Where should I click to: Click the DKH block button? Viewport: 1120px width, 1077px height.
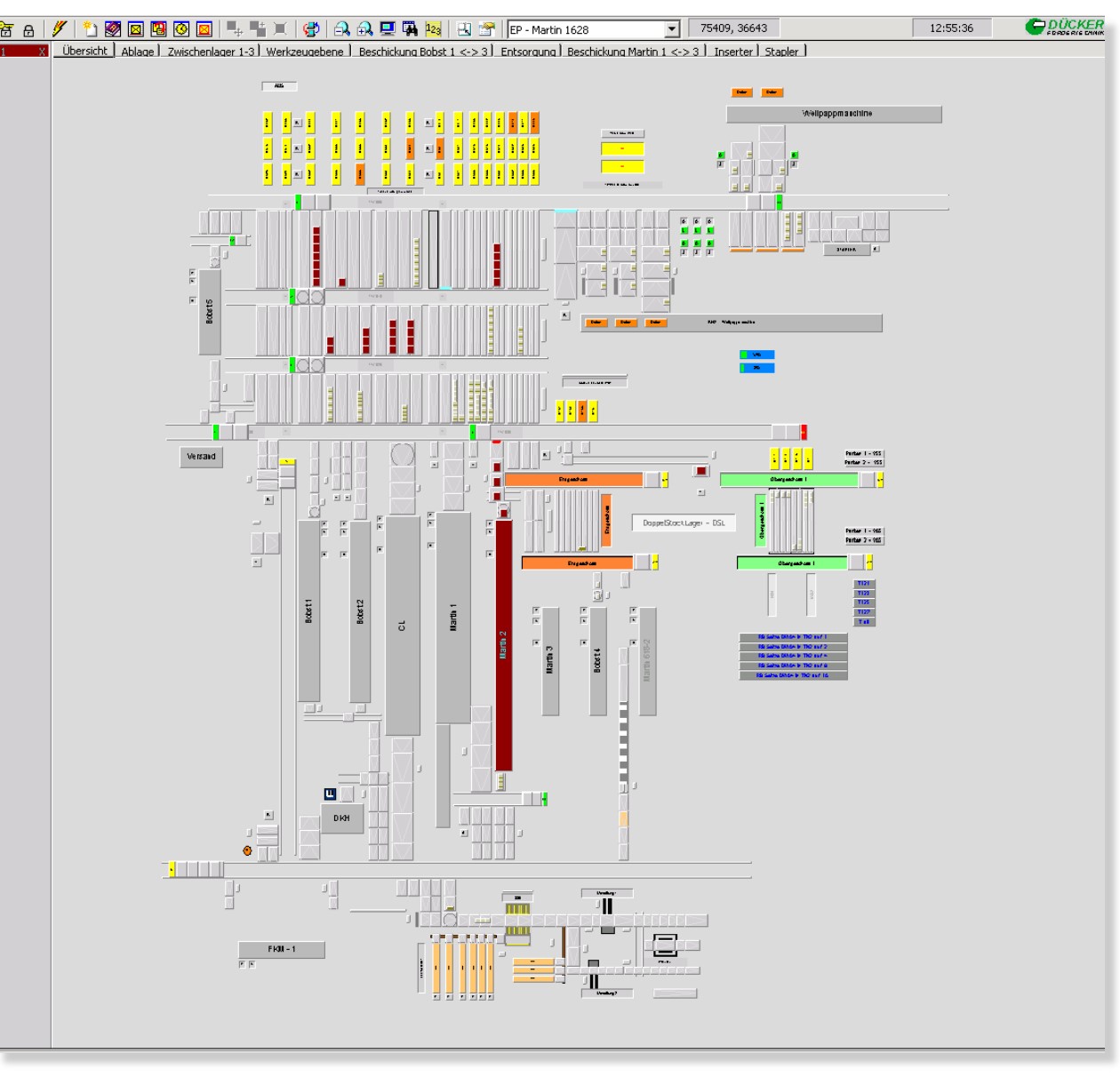341,818
